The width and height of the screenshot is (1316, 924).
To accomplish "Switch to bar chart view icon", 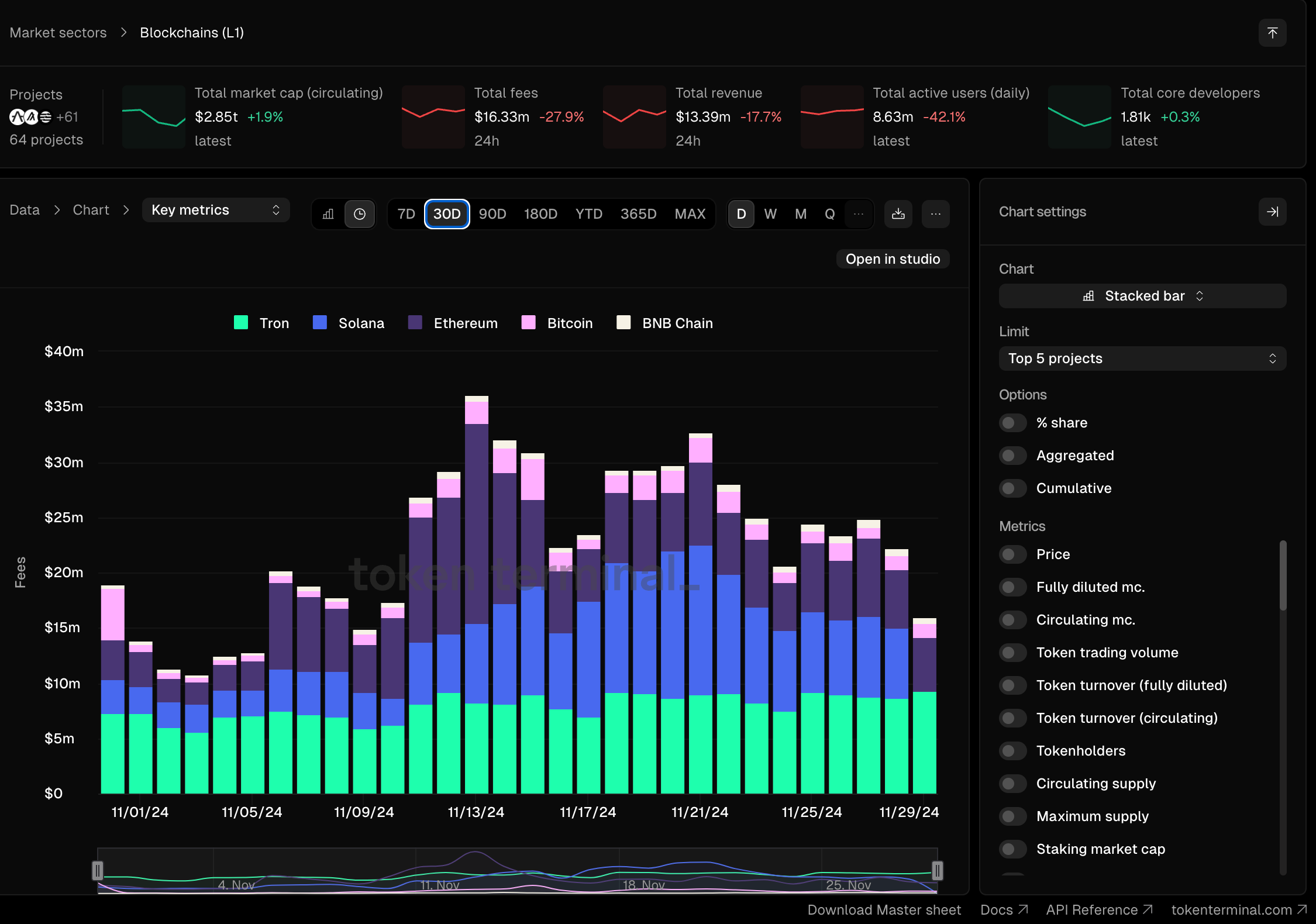I will (x=328, y=214).
